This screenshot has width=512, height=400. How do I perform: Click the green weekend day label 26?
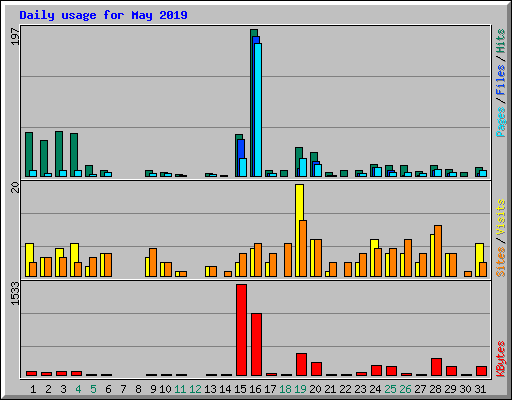pyautogui.click(x=405, y=389)
